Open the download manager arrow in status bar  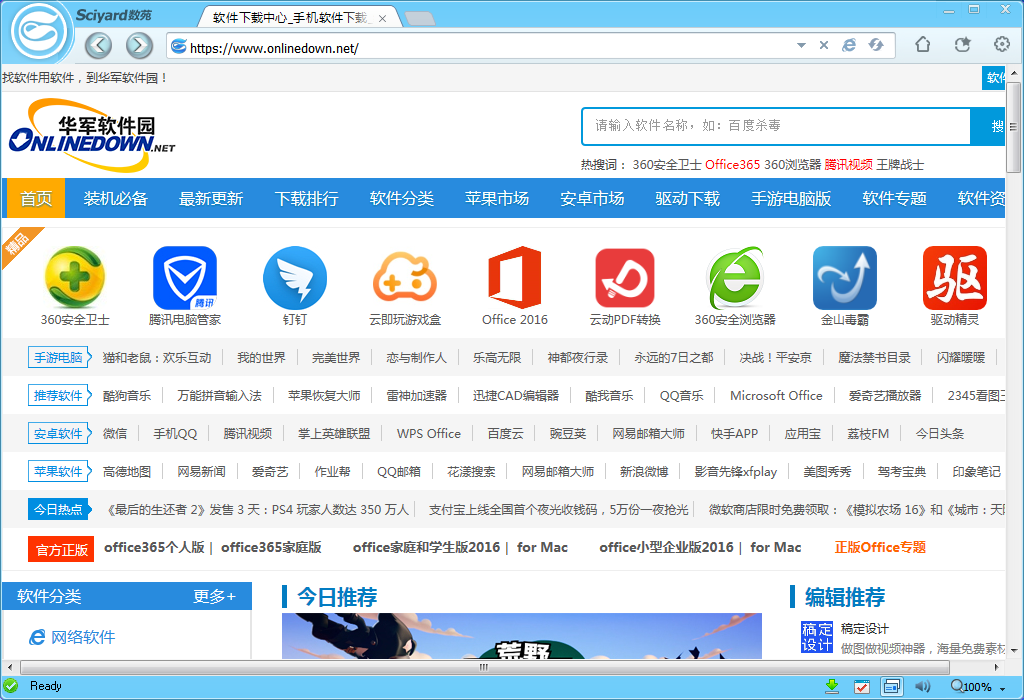833,686
